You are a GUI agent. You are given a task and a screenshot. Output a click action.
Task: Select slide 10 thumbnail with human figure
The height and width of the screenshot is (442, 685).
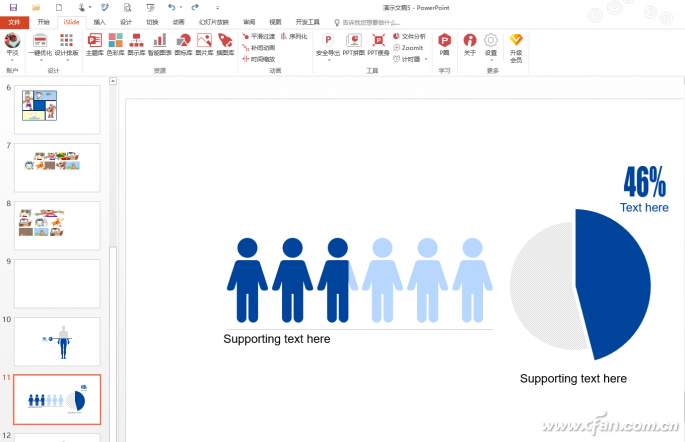(x=57, y=342)
